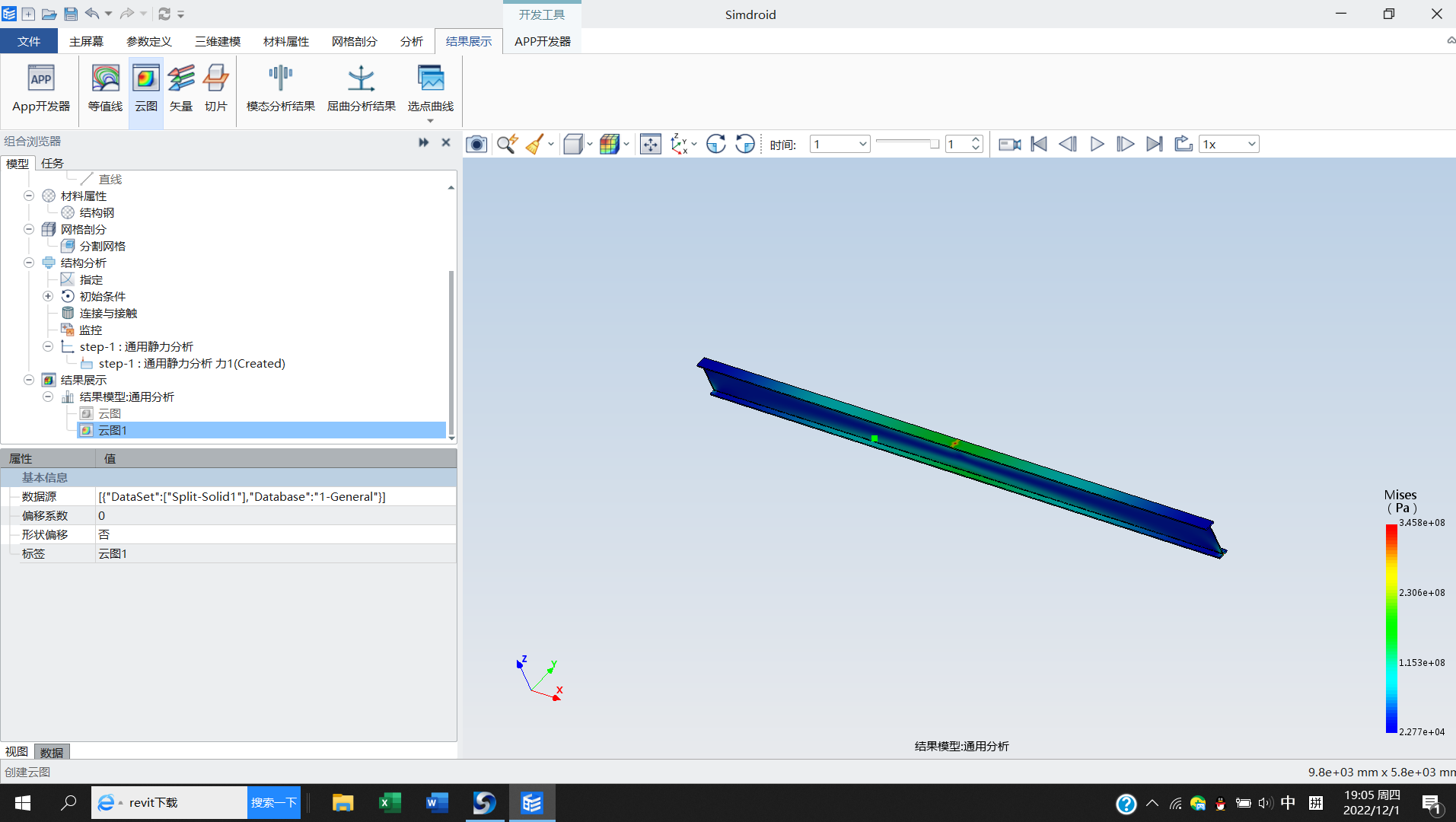Open 屈曲分析结果 buckling analysis results

(362, 89)
